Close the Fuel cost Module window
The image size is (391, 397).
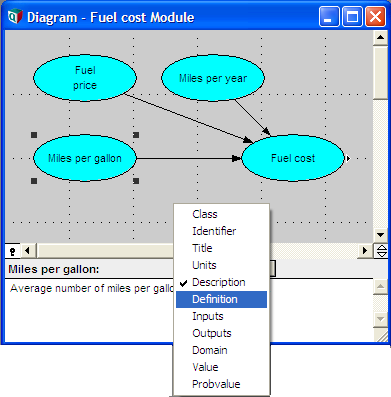(375, 17)
